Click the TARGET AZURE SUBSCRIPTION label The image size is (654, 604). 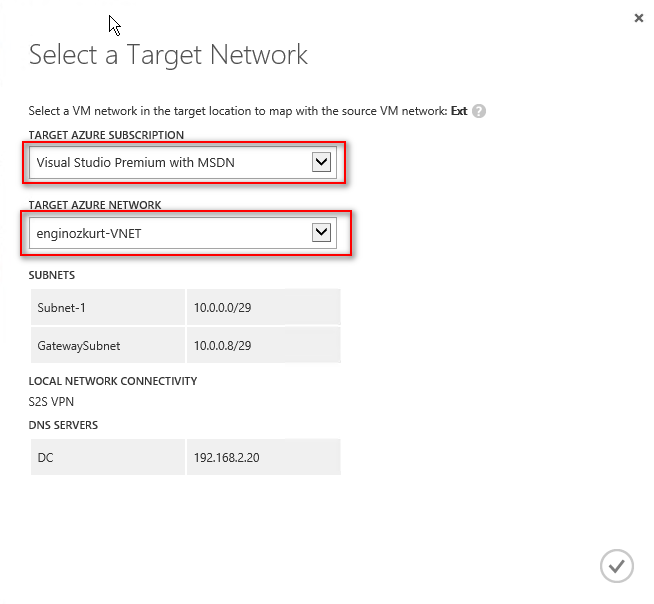[x=106, y=135]
